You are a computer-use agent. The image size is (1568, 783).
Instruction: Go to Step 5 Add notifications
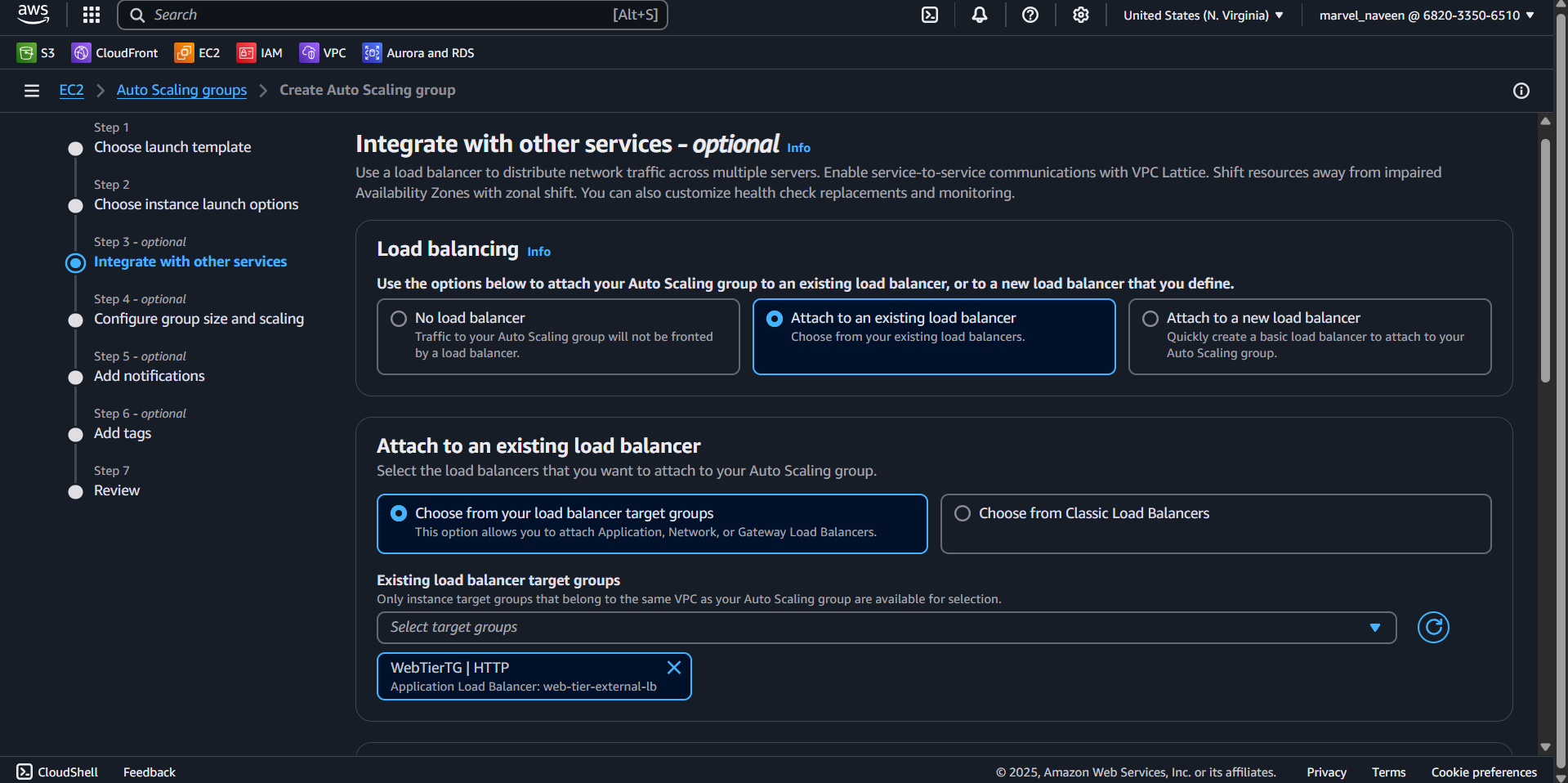pos(150,376)
